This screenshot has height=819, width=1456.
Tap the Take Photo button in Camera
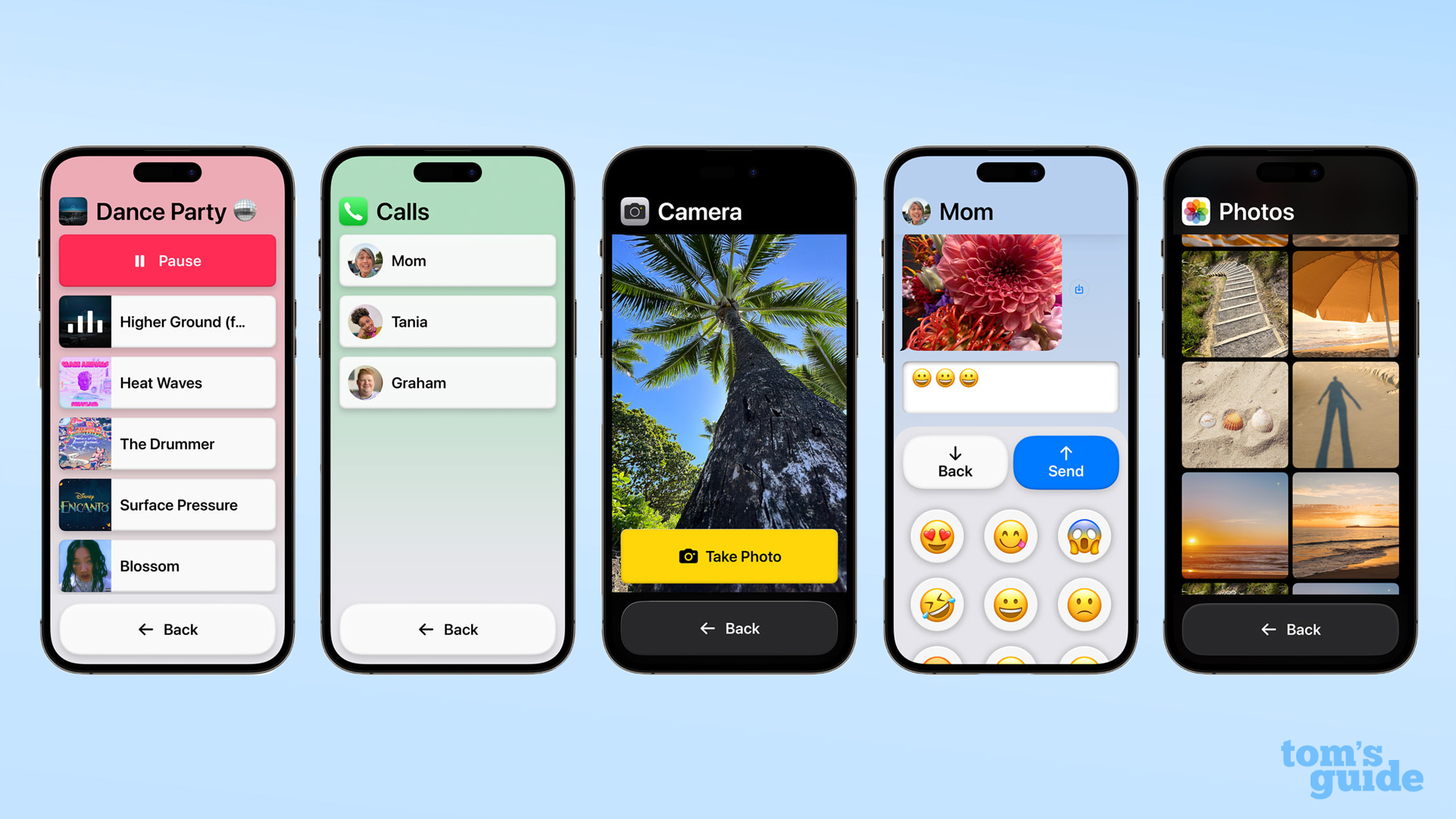coord(728,556)
